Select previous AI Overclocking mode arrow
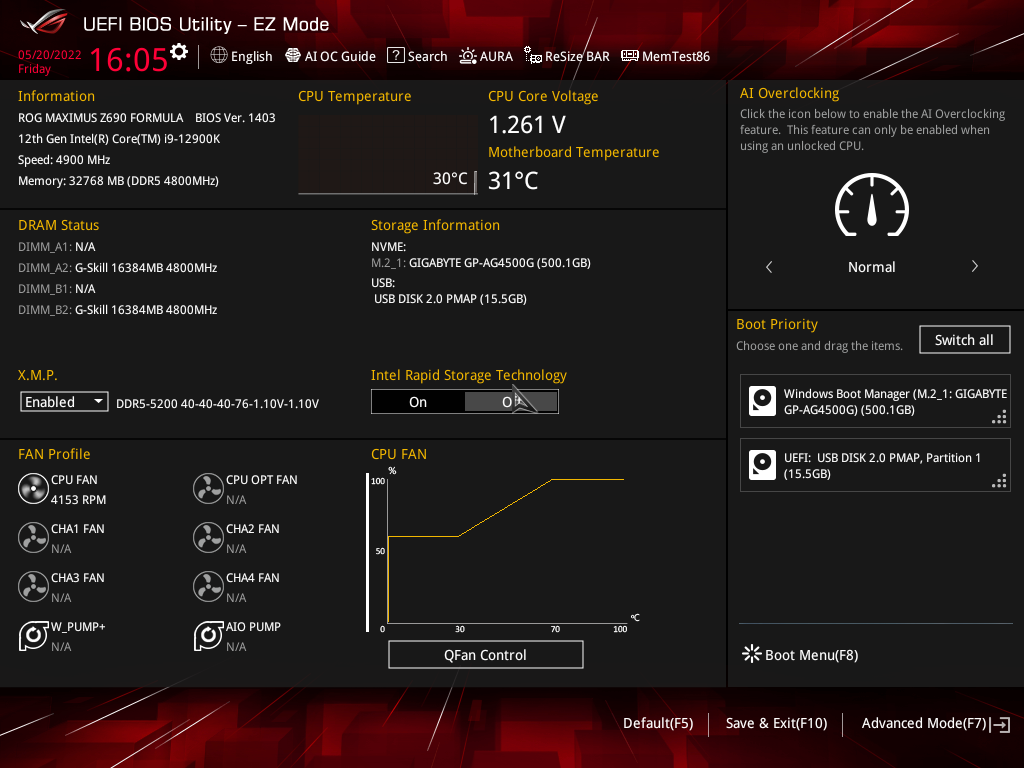Image resolution: width=1024 pixels, height=768 pixels. [769, 266]
